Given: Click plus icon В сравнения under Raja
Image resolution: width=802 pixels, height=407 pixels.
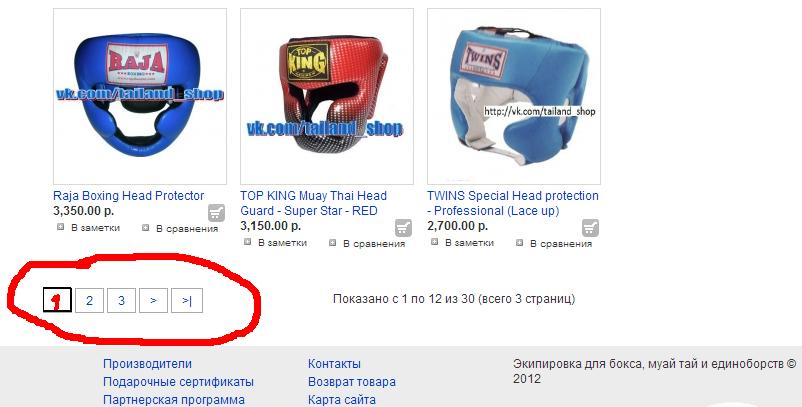Looking at the screenshot, I should (146, 228).
